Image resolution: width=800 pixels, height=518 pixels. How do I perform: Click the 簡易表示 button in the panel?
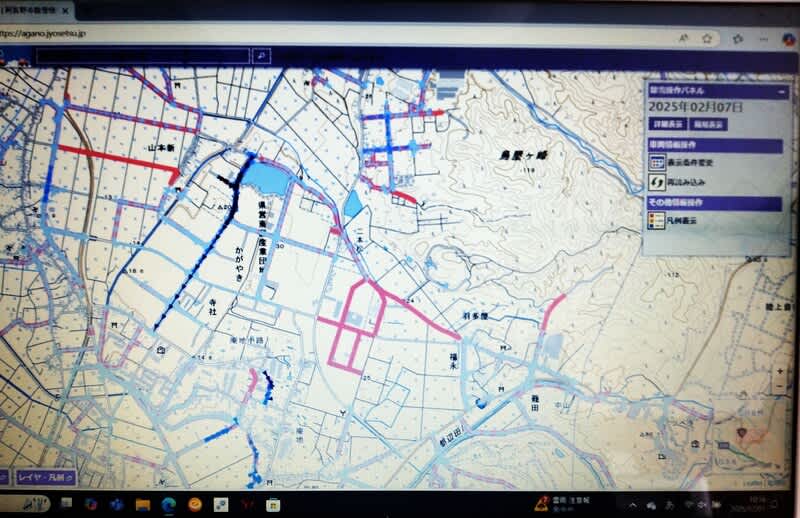(708, 124)
